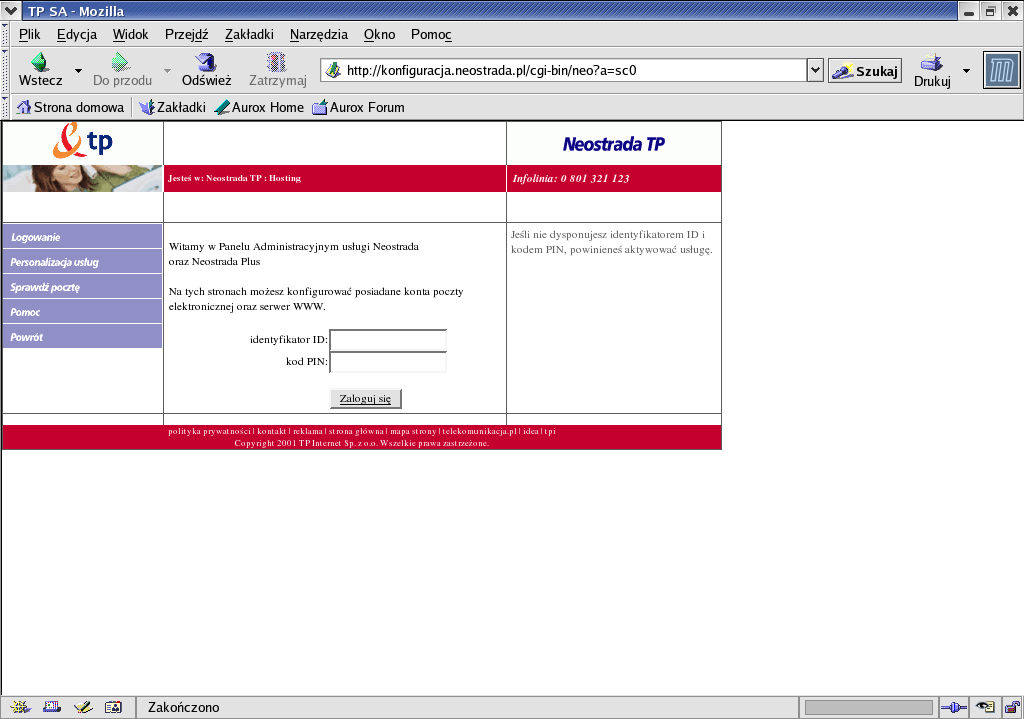Image resolution: width=1024 pixels, height=719 pixels.
Task: Collapse the menu bar grippy handle
Action: (x=5, y=35)
